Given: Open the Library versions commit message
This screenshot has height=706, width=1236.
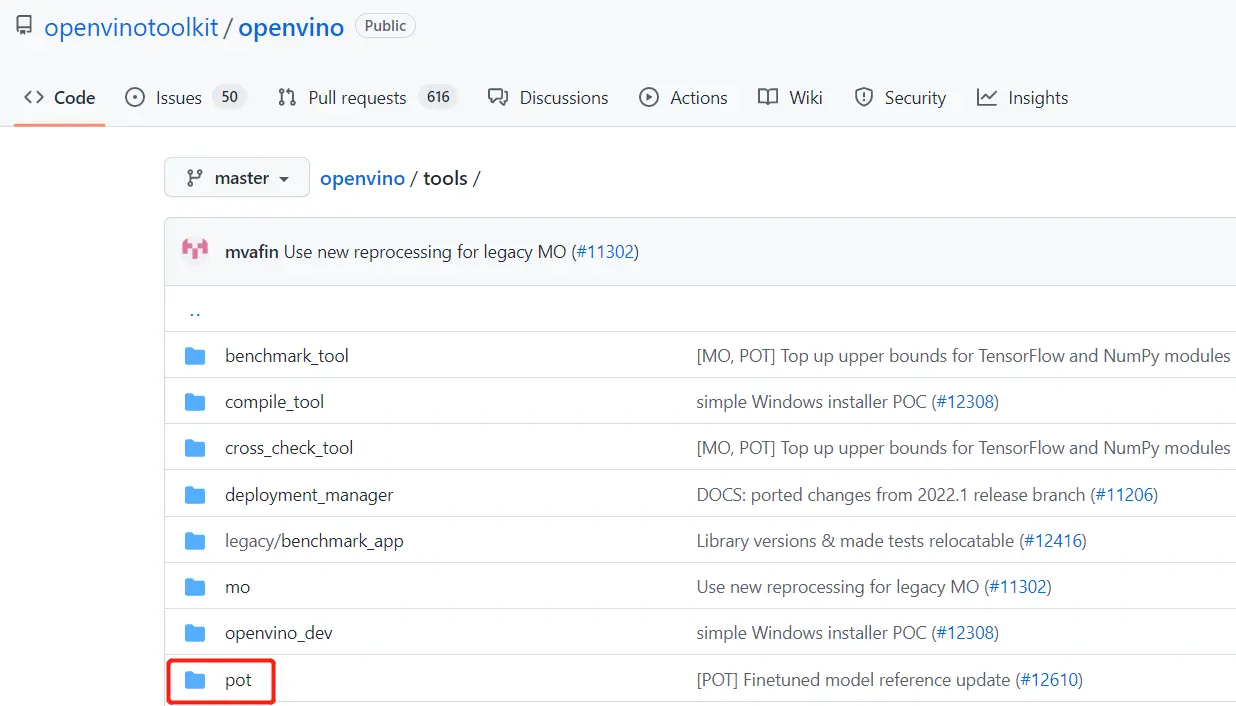Looking at the screenshot, I should pos(855,541).
